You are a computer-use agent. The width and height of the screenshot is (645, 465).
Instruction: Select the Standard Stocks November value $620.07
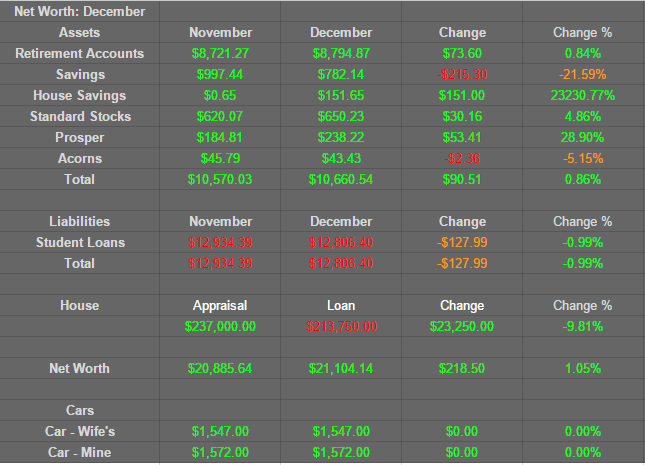[x=220, y=116]
